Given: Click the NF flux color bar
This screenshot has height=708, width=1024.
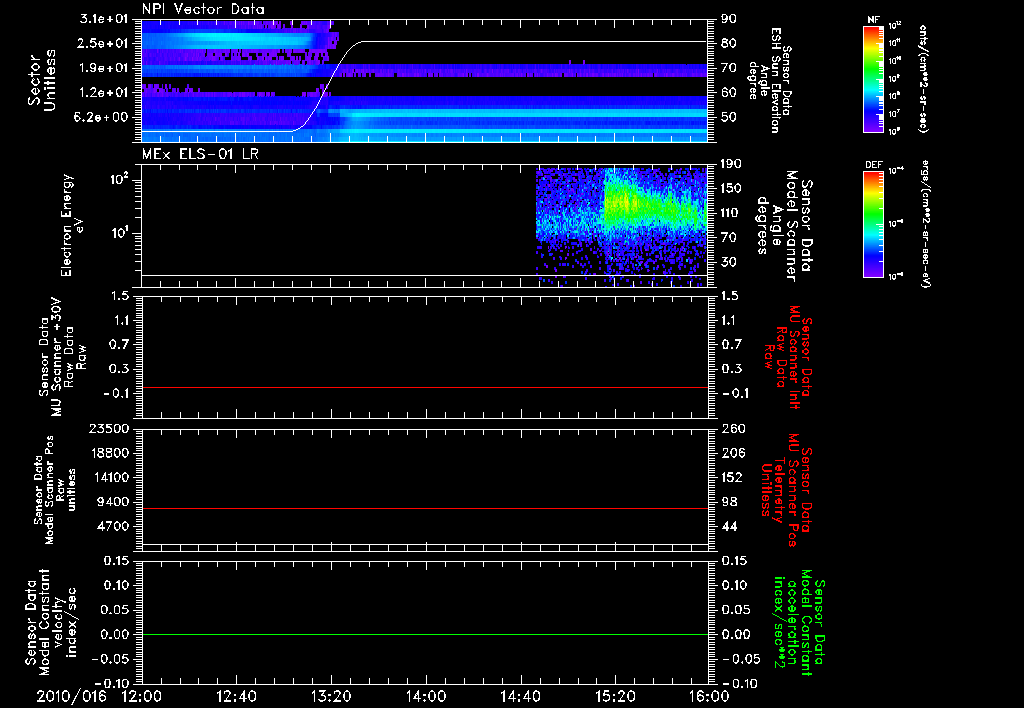Looking at the screenshot, I should click(x=874, y=78).
